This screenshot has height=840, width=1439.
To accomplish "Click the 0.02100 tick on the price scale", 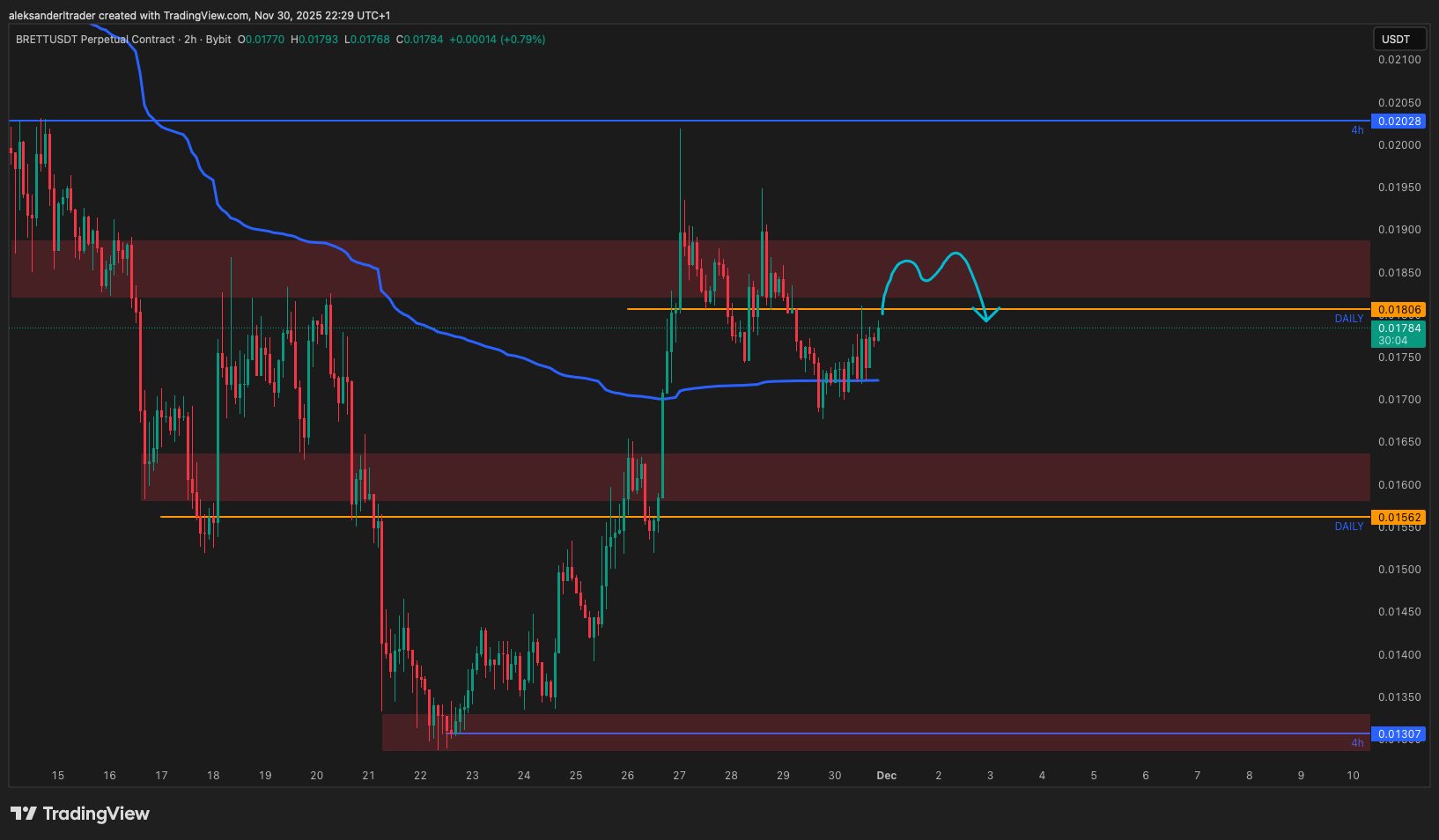I will (x=1398, y=60).
